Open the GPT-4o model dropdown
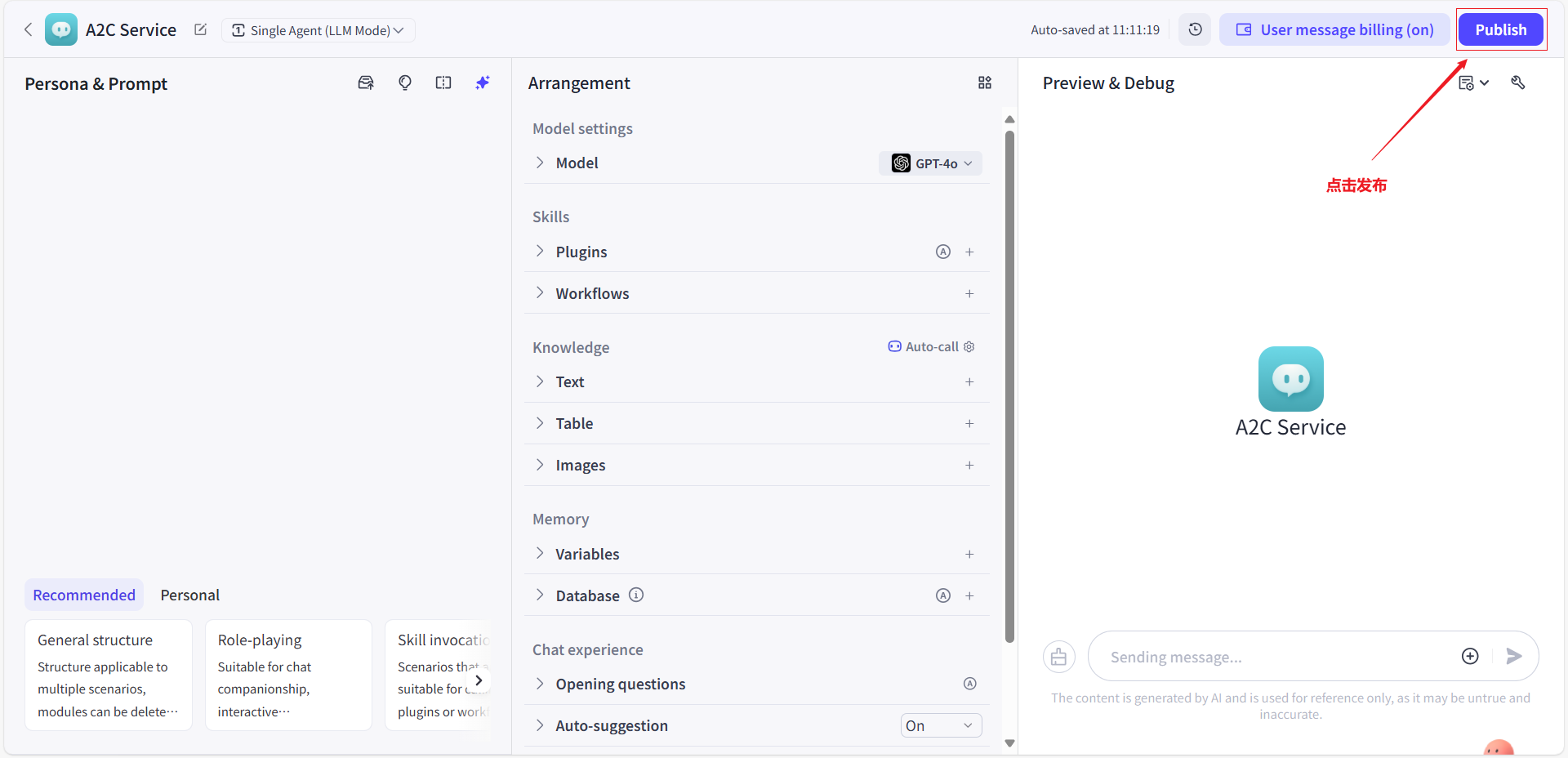Image resolution: width=1568 pixels, height=758 pixels. click(x=930, y=163)
